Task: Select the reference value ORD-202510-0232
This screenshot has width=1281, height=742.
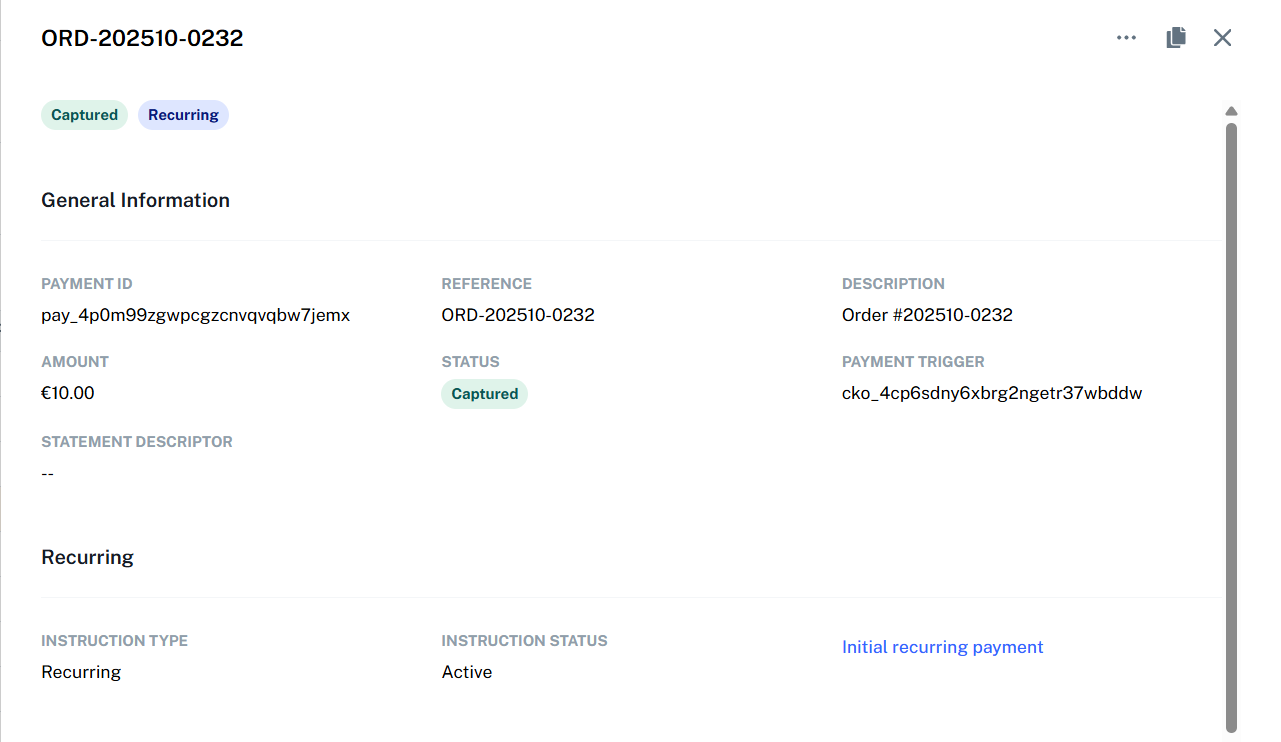Action: click(x=518, y=314)
